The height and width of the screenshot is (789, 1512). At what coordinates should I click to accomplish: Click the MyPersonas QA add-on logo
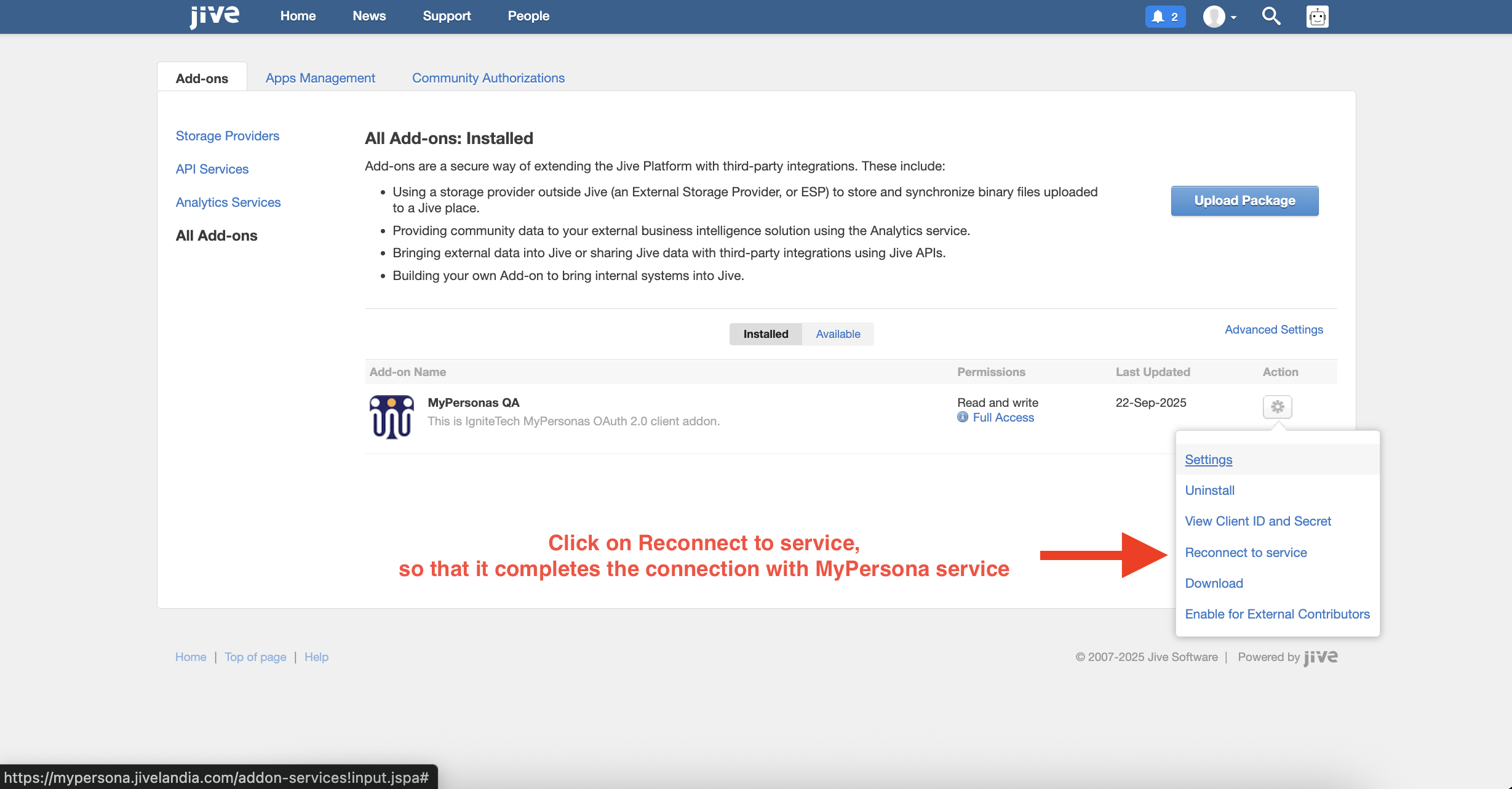(391, 417)
